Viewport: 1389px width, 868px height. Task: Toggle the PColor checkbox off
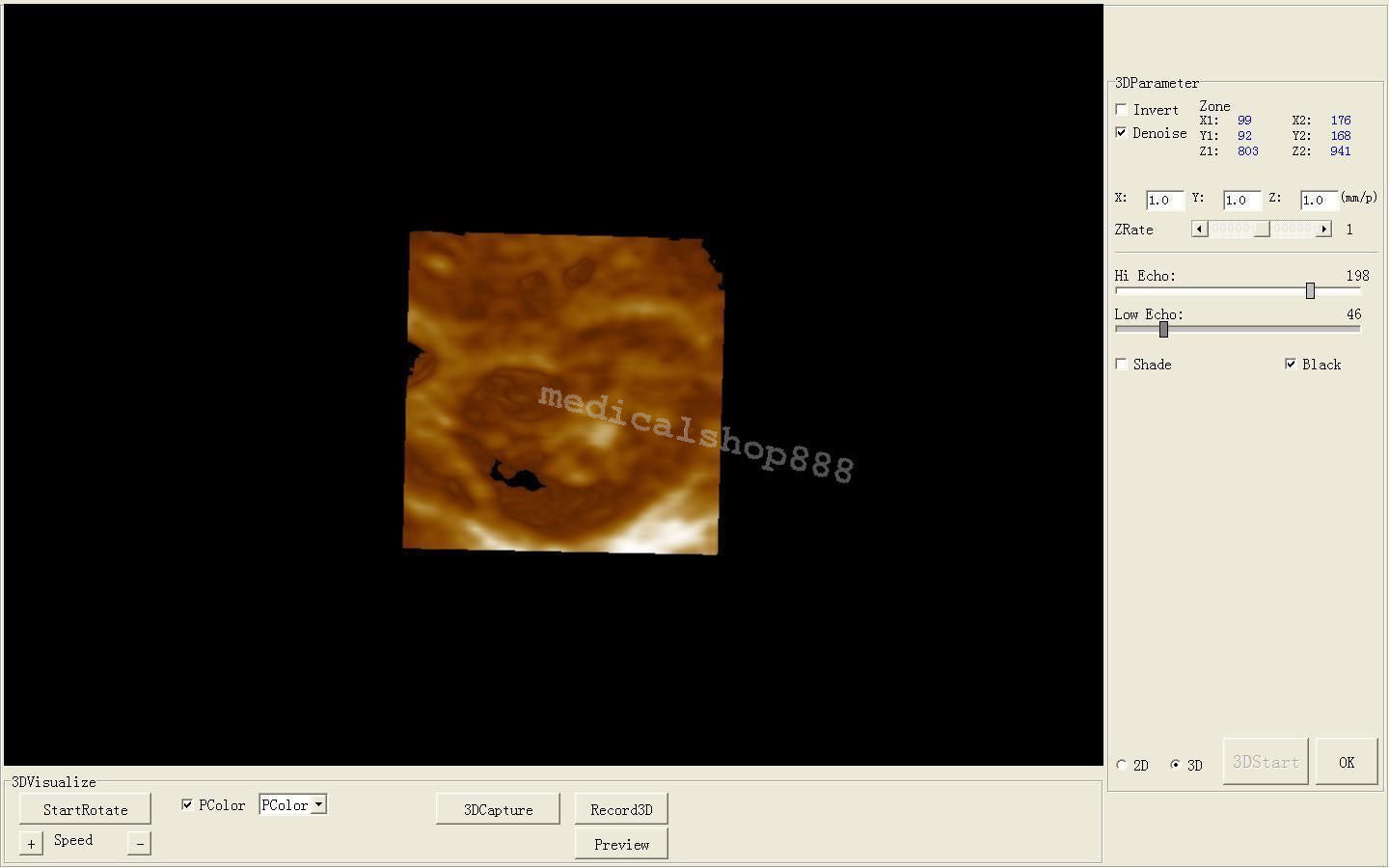(187, 803)
